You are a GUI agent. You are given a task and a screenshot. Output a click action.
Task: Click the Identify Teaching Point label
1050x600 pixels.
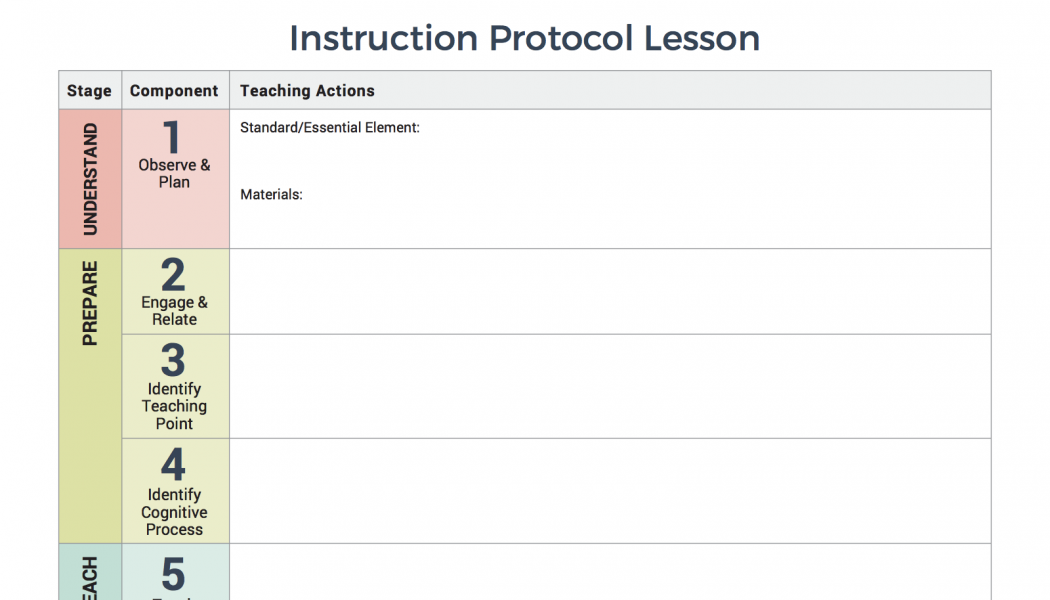(174, 406)
